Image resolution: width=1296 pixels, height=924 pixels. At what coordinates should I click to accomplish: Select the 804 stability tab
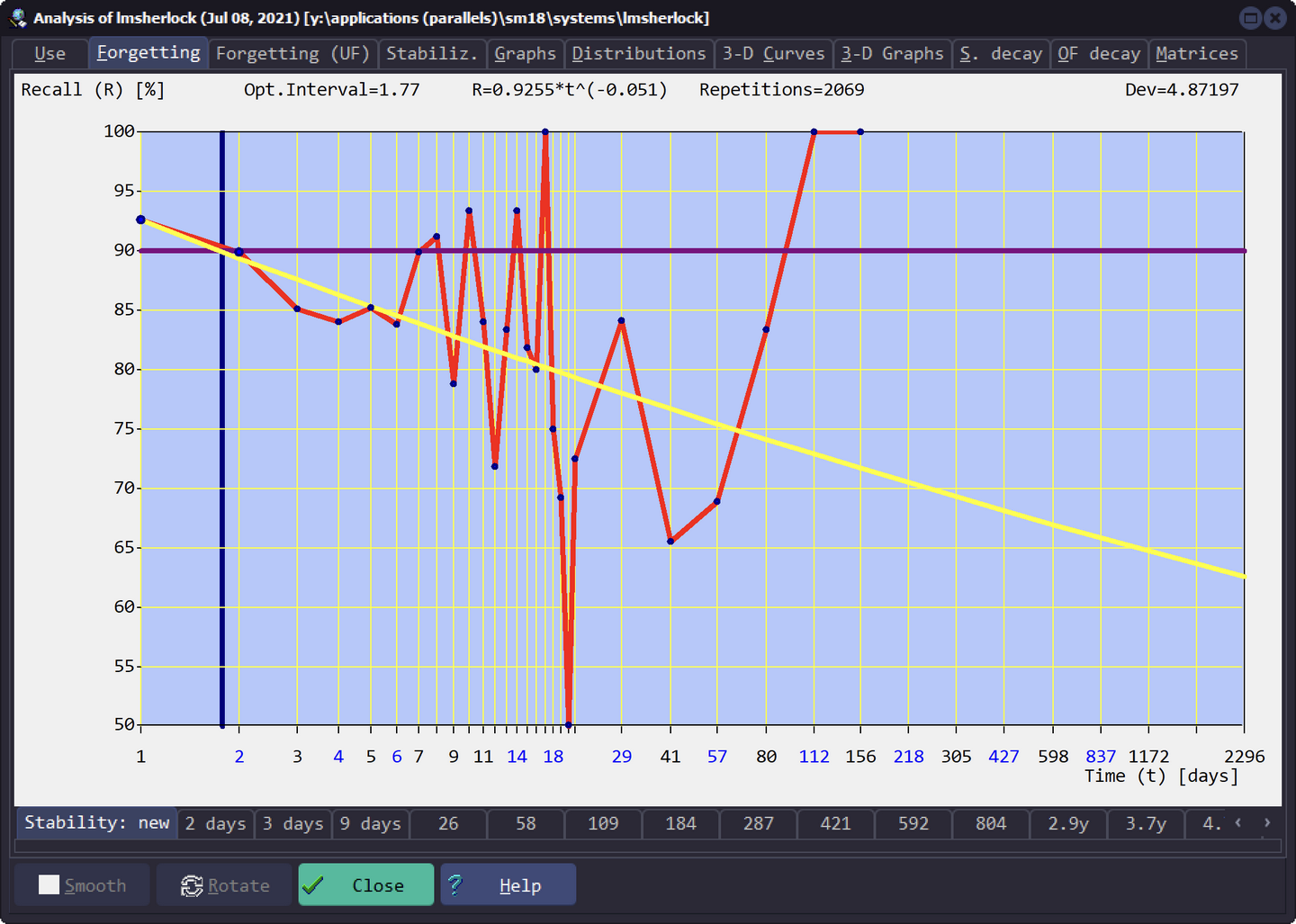tap(990, 824)
